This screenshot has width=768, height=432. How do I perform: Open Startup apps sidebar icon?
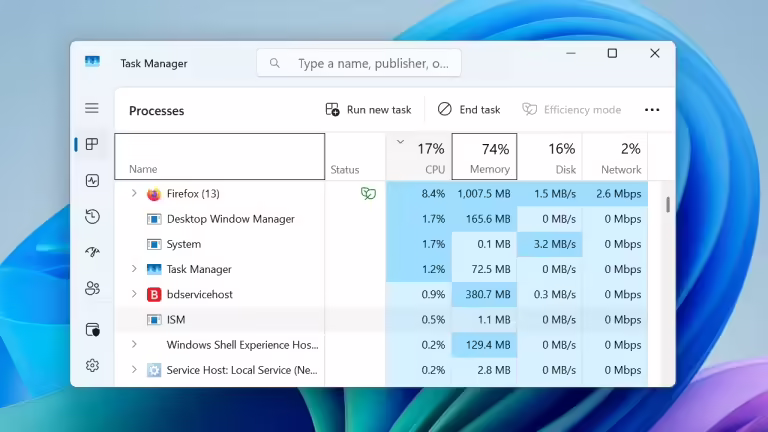pos(92,252)
